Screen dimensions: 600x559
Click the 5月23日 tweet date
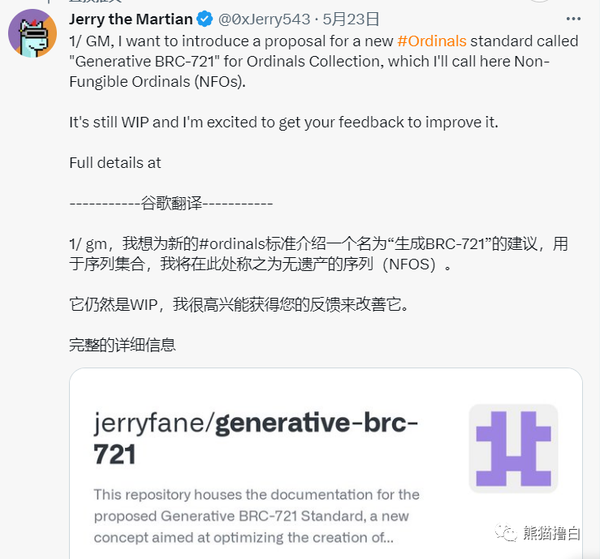pyautogui.click(x=351, y=19)
